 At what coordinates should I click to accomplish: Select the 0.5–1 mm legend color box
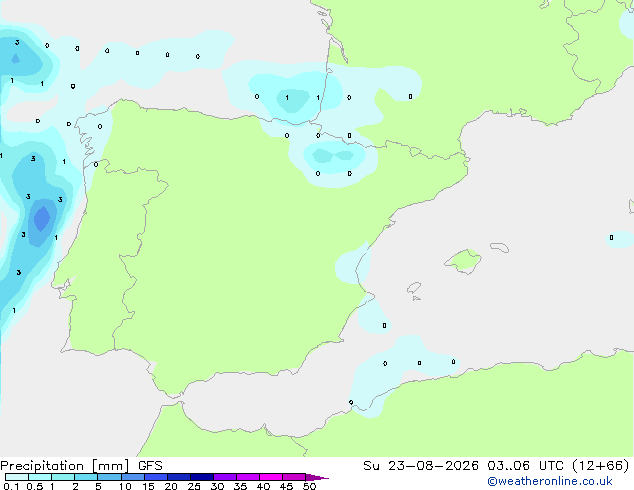tap(40, 477)
